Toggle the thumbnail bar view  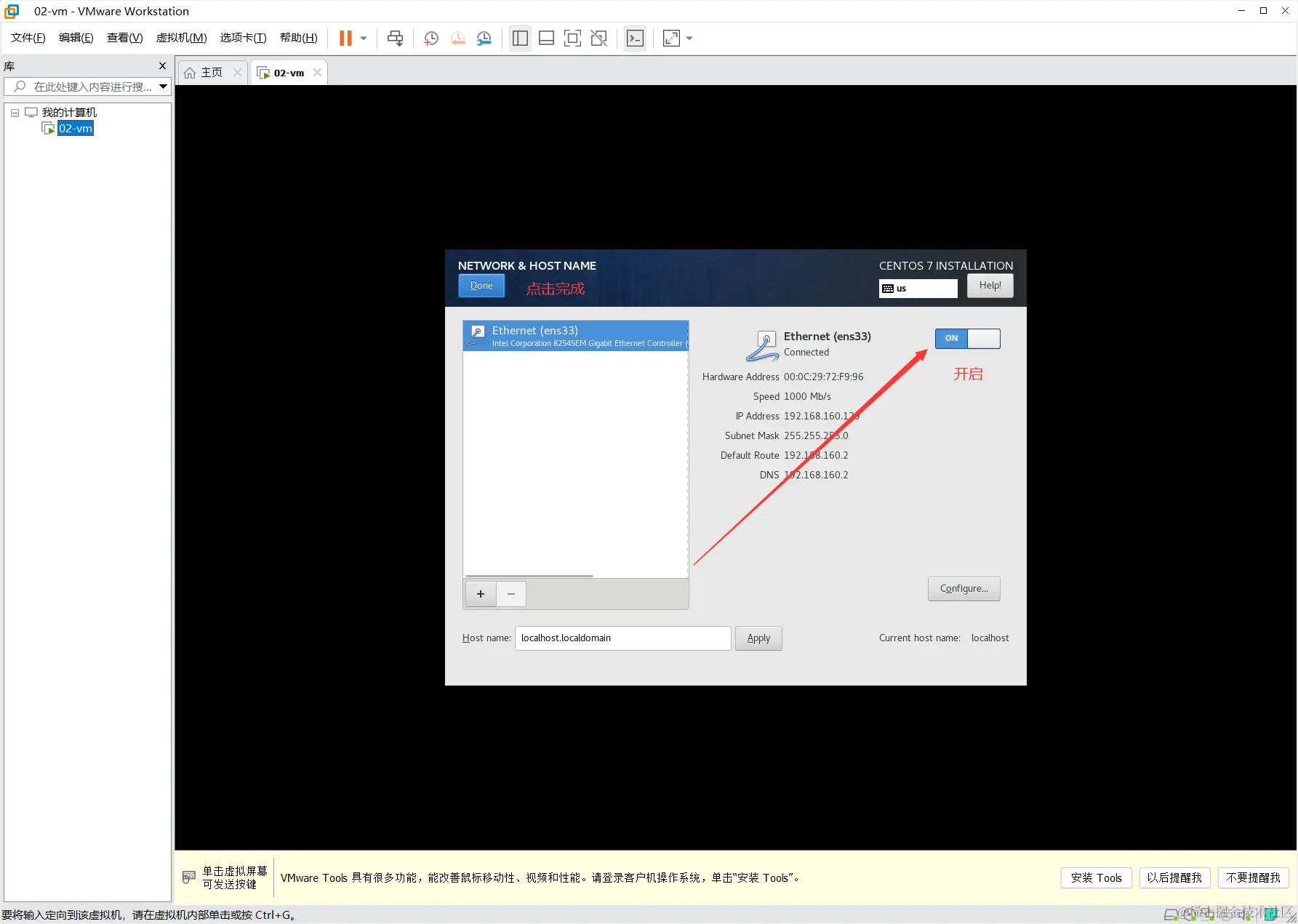[x=546, y=39]
